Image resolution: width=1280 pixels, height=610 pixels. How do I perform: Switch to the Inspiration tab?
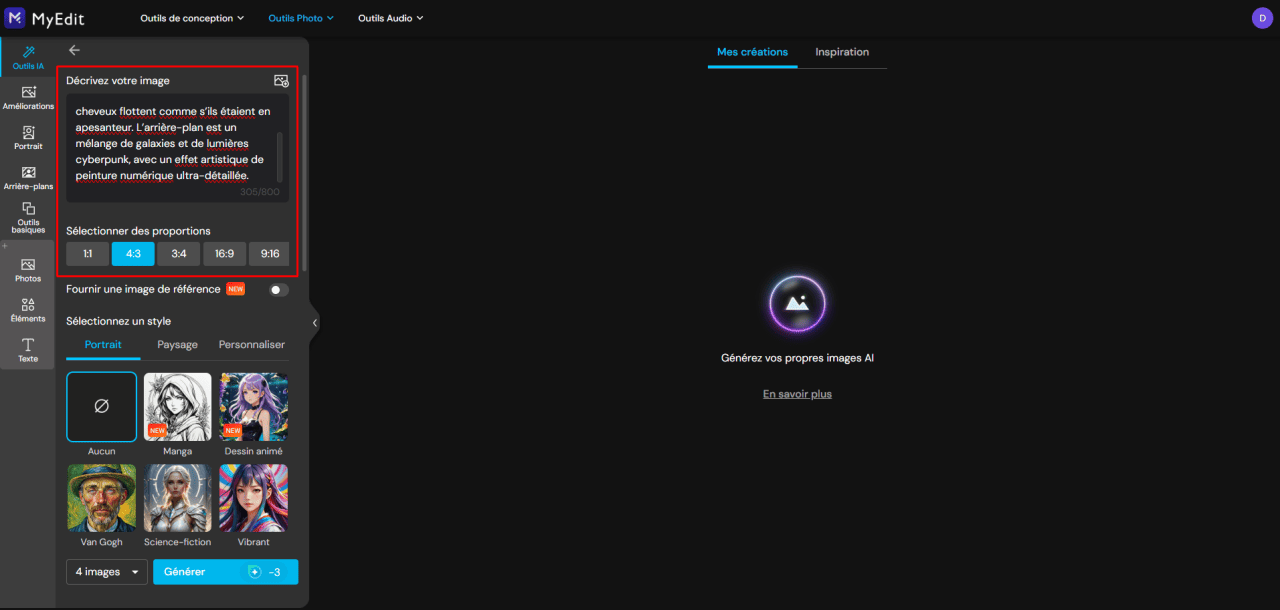[842, 52]
